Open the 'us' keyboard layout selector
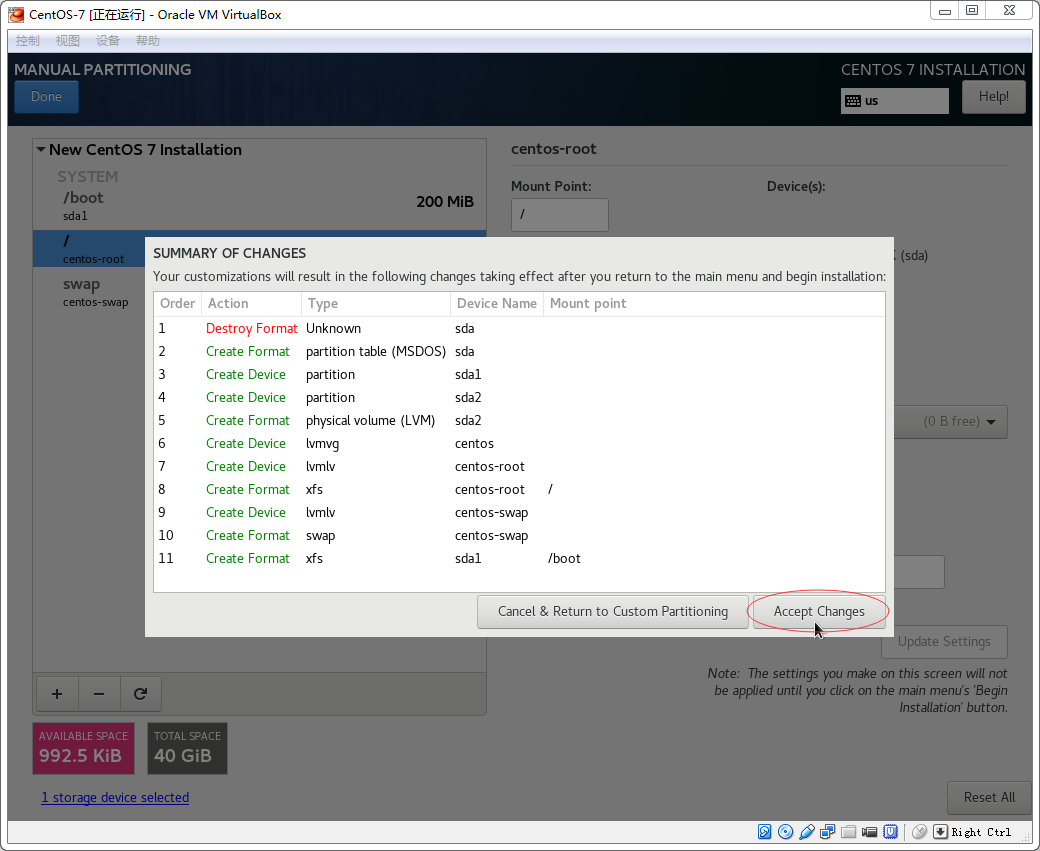The width and height of the screenshot is (1040, 851). 894,101
